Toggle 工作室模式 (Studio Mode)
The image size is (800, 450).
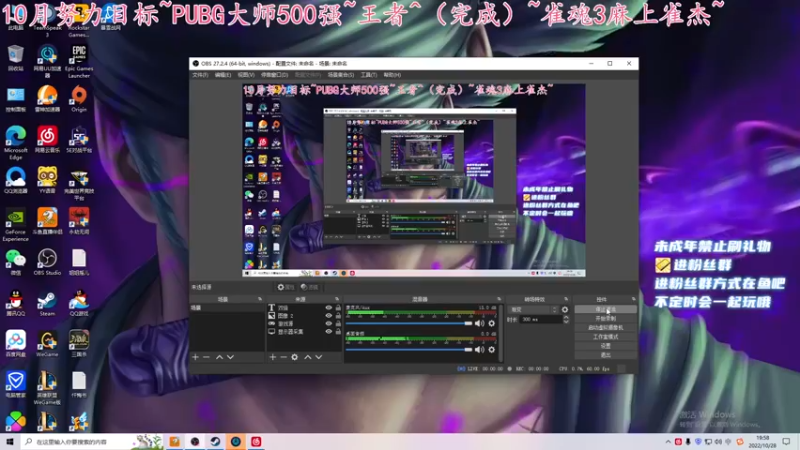[x=606, y=337]
